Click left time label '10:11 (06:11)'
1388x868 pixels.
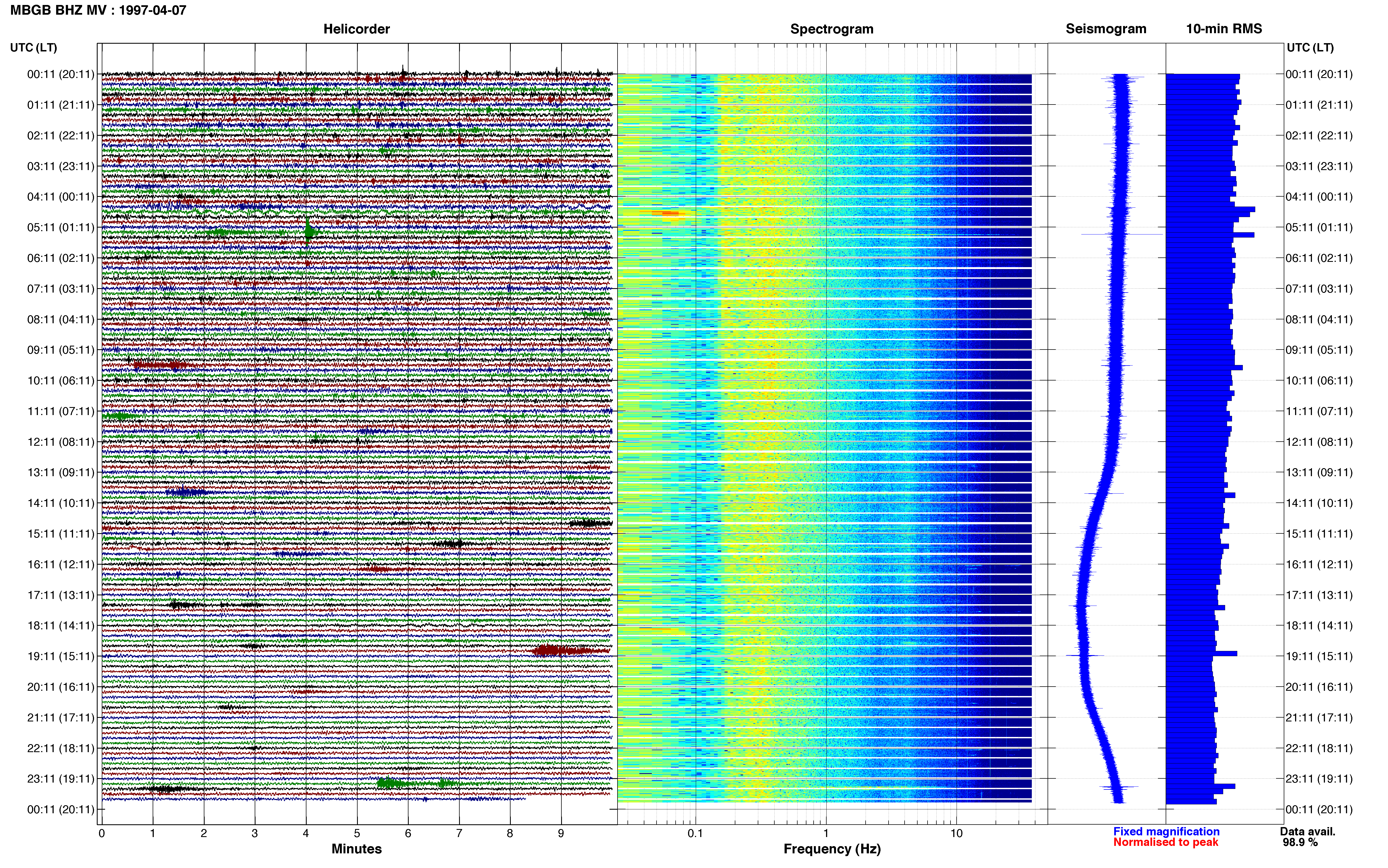pos(61,380)
